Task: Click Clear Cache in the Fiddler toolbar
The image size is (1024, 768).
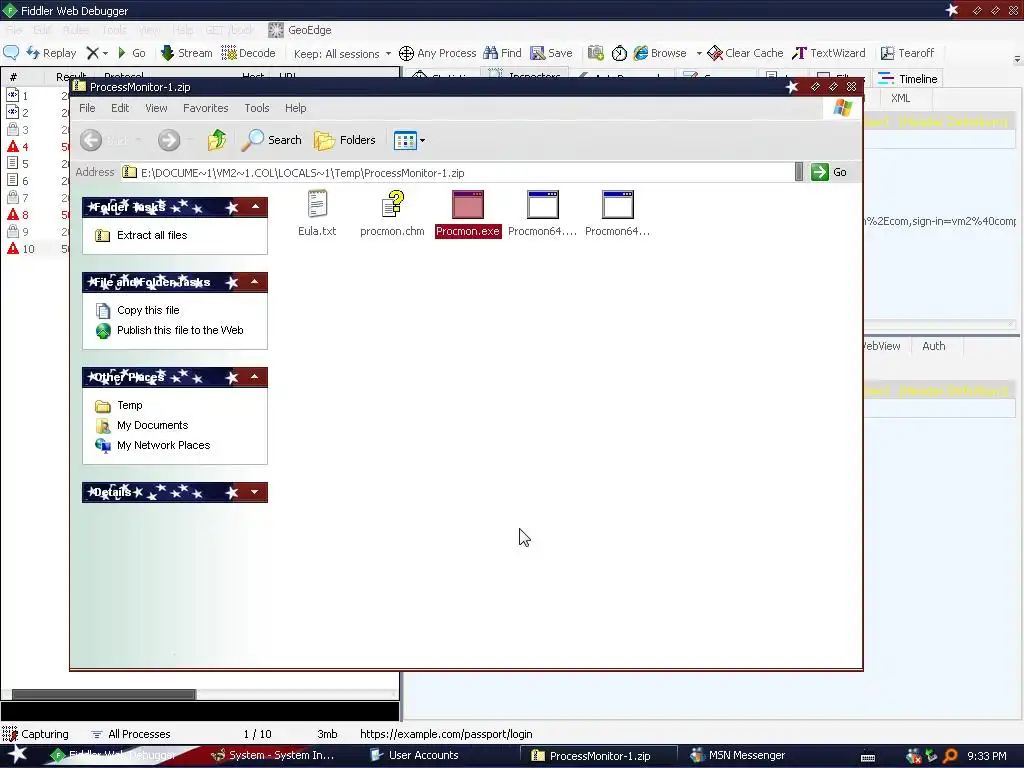Action: click(745, 53)
